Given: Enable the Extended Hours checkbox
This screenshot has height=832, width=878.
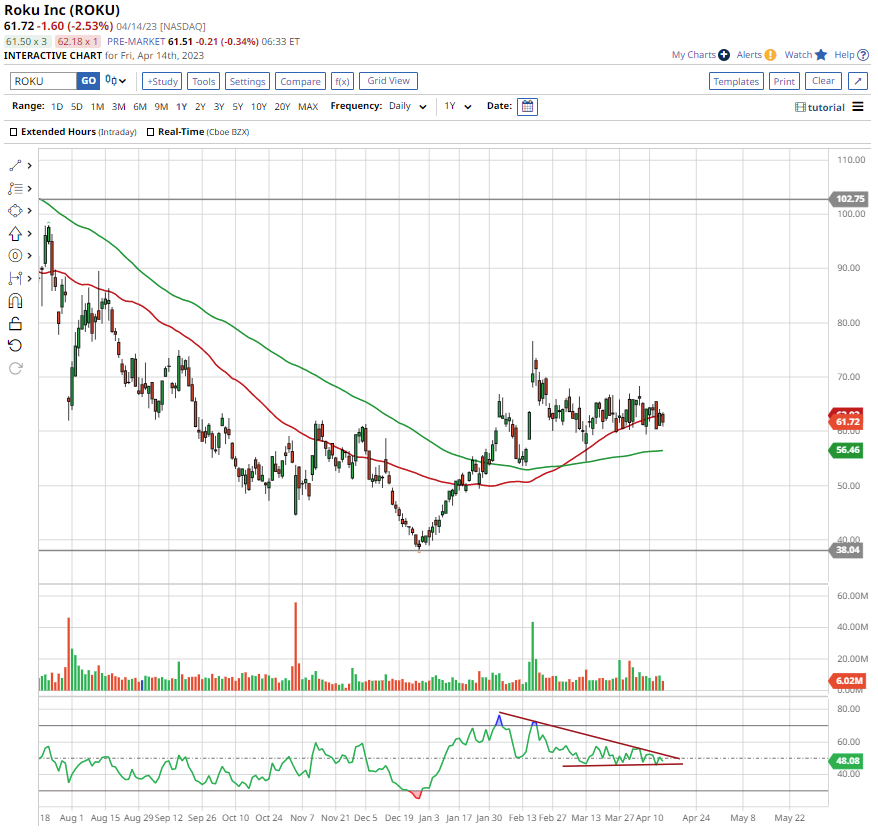Looking at the screenshot, I should coord(13,132).
